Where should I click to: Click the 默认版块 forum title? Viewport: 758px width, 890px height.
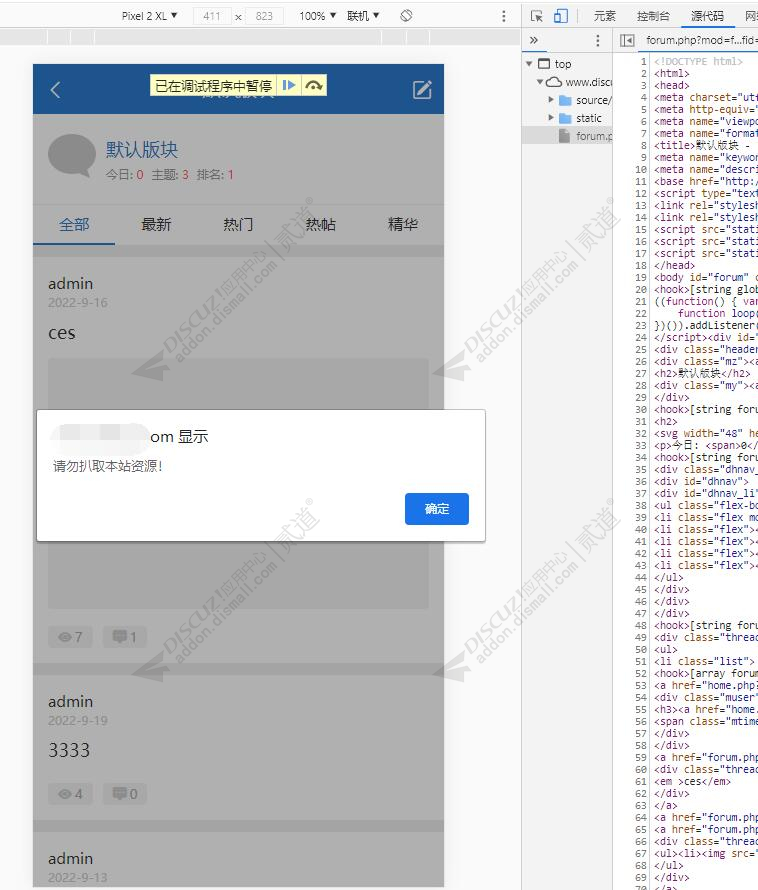[x=141, y=150]
